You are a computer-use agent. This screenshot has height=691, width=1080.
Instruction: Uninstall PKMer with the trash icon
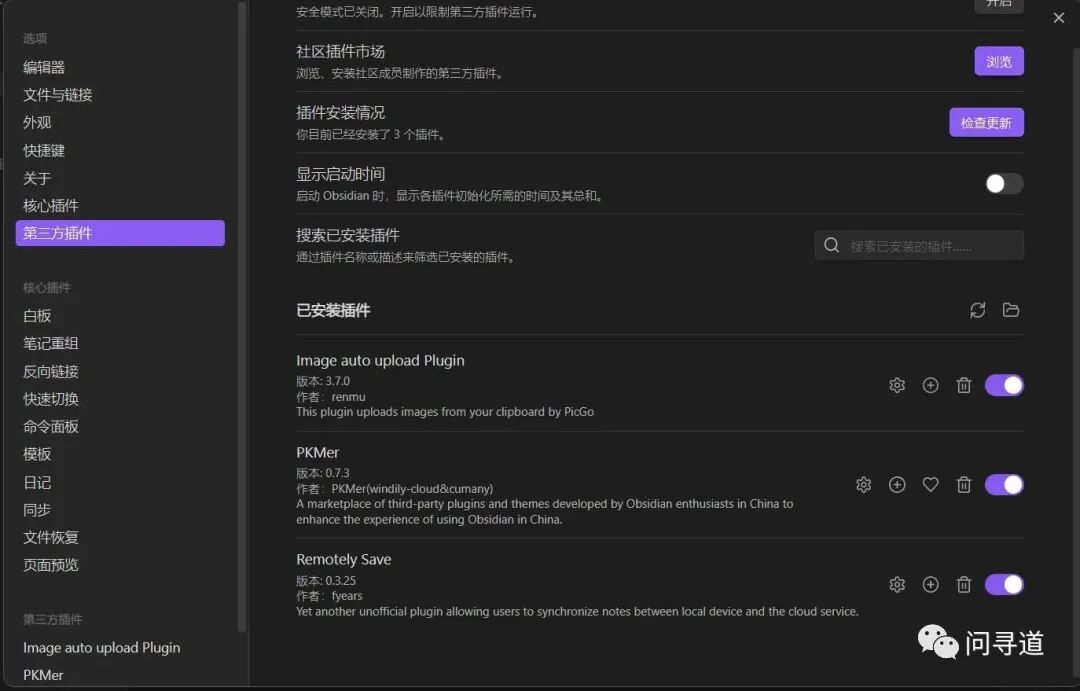[964, 484]
